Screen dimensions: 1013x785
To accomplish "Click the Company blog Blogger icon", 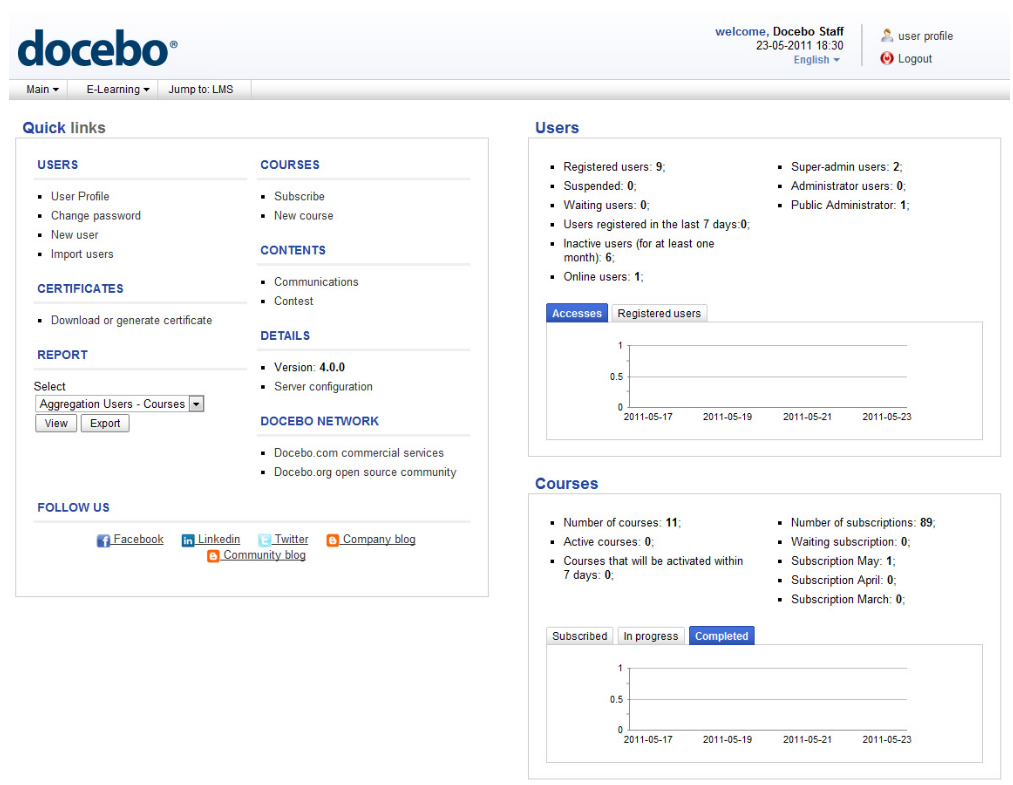I will [333, 540].
